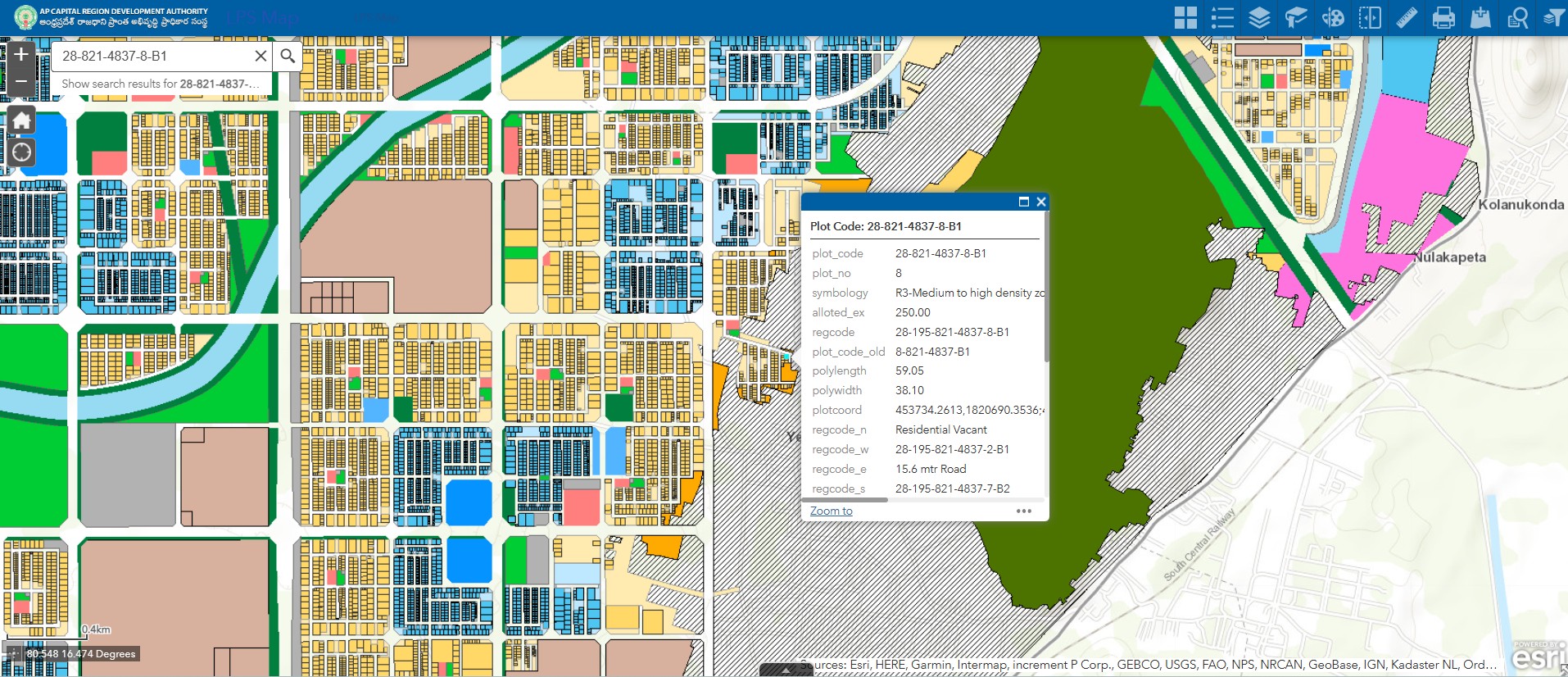Open the Draw palette widget
1568x677 pixels.
(1333, 18)
